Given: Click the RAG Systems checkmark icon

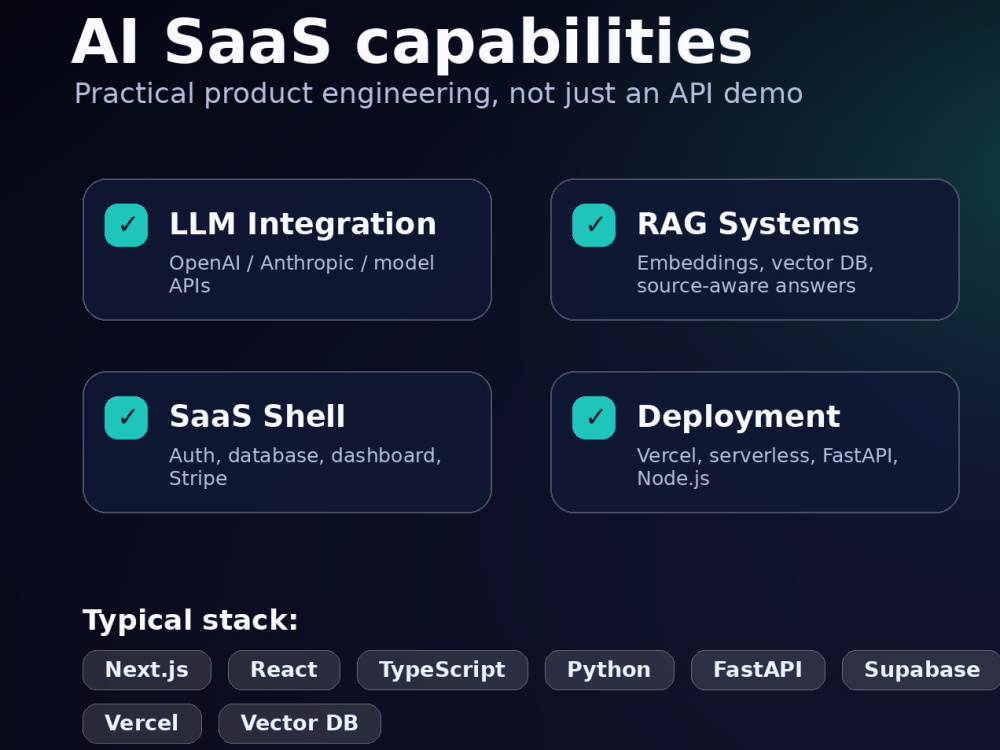Looking at the screenshot, I should 594,225.
